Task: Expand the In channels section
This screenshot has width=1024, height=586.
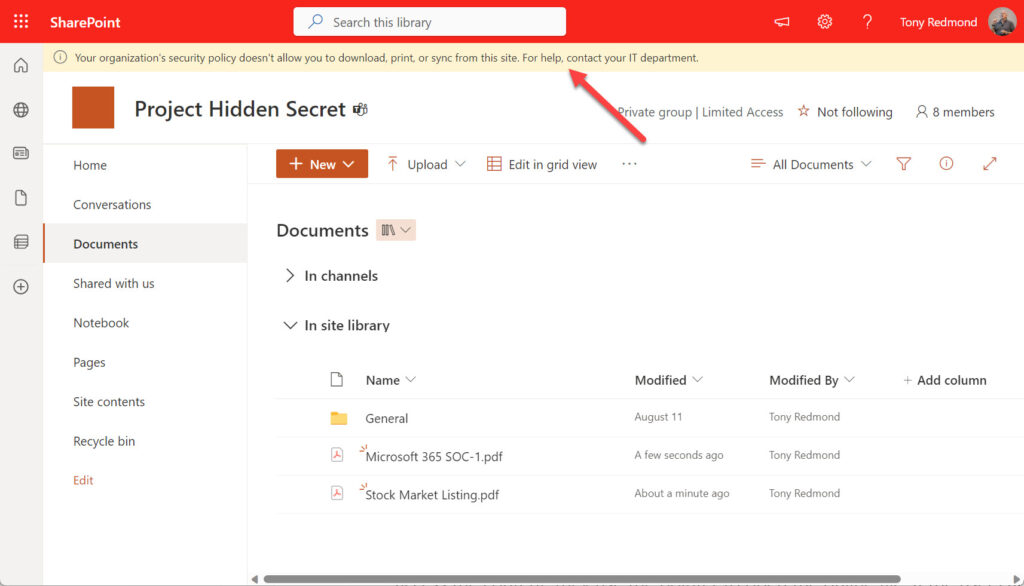Action: [290, 276]
